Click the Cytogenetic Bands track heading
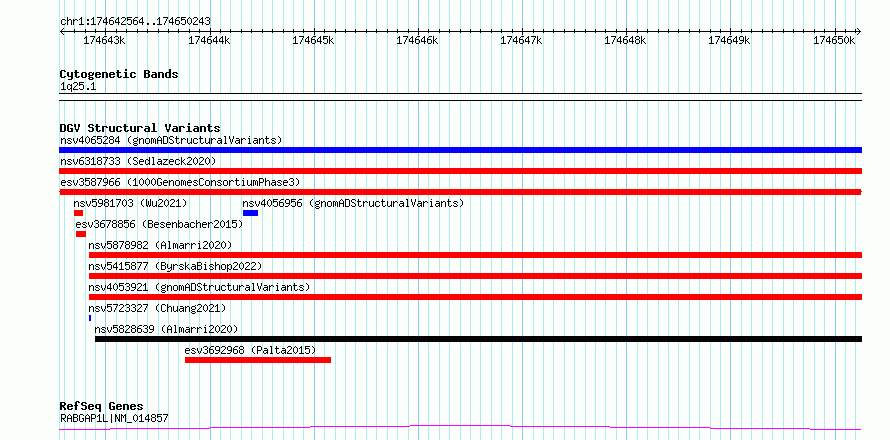Screen dimensions: 890x440 119,74
